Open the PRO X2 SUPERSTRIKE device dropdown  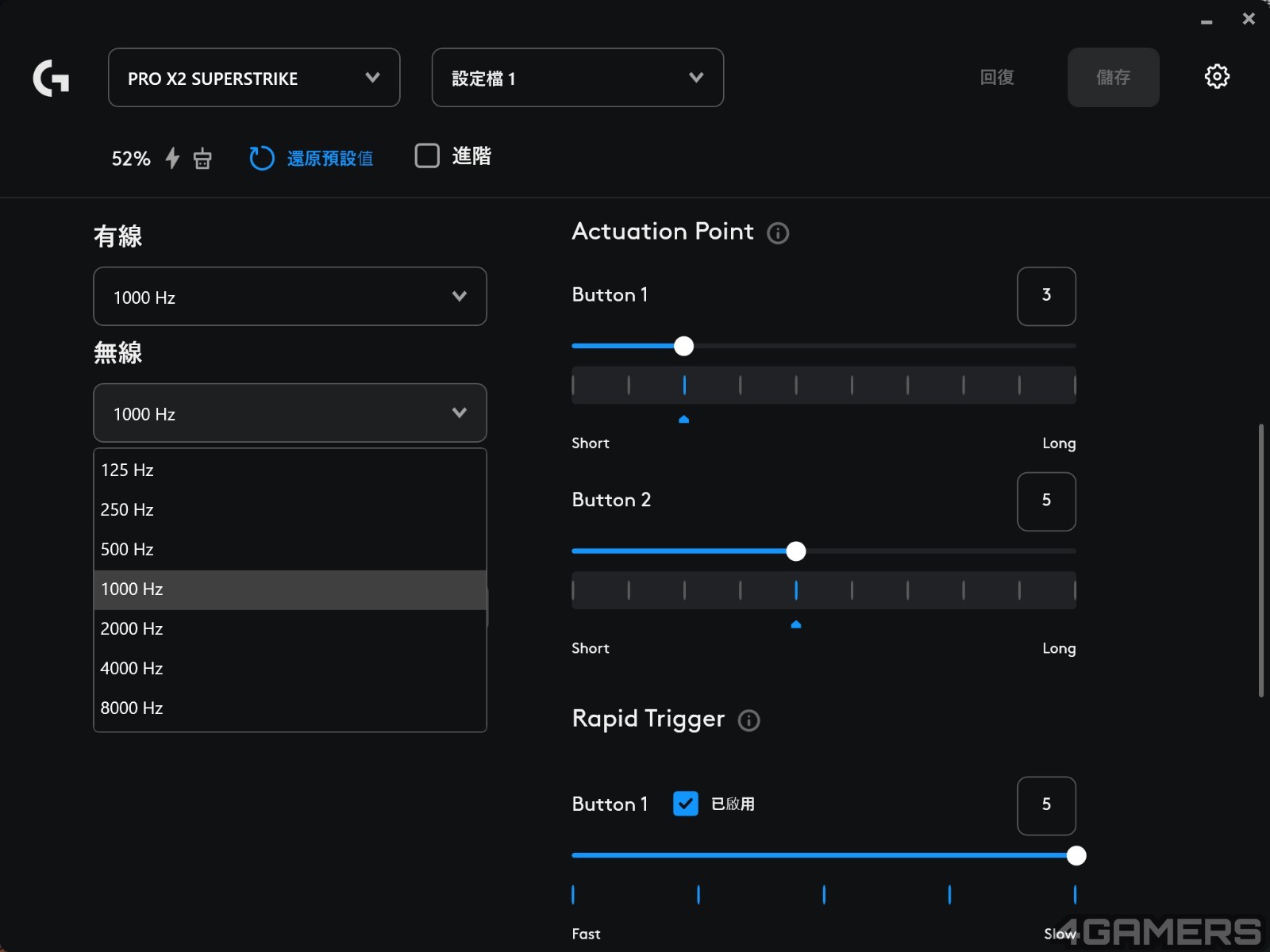tap(254, 78)
